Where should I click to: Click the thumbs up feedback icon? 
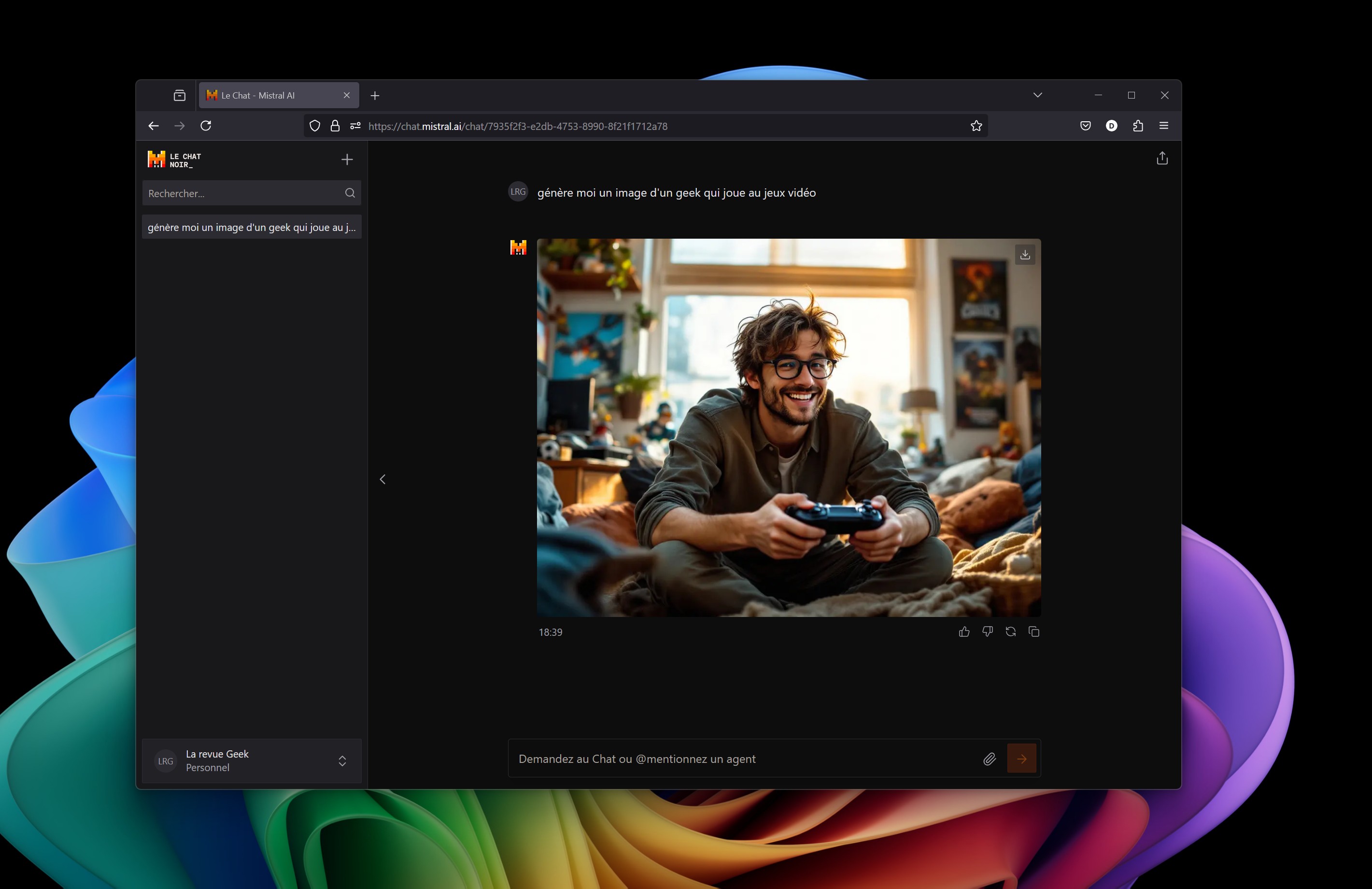point(964,631)
